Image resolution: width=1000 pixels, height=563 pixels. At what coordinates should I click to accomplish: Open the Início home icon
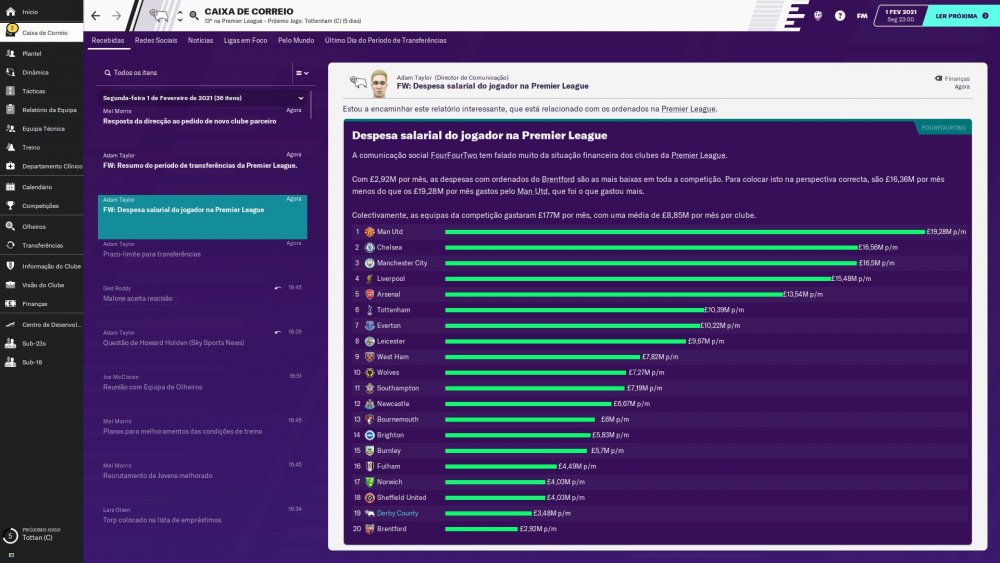coord(10,11)
